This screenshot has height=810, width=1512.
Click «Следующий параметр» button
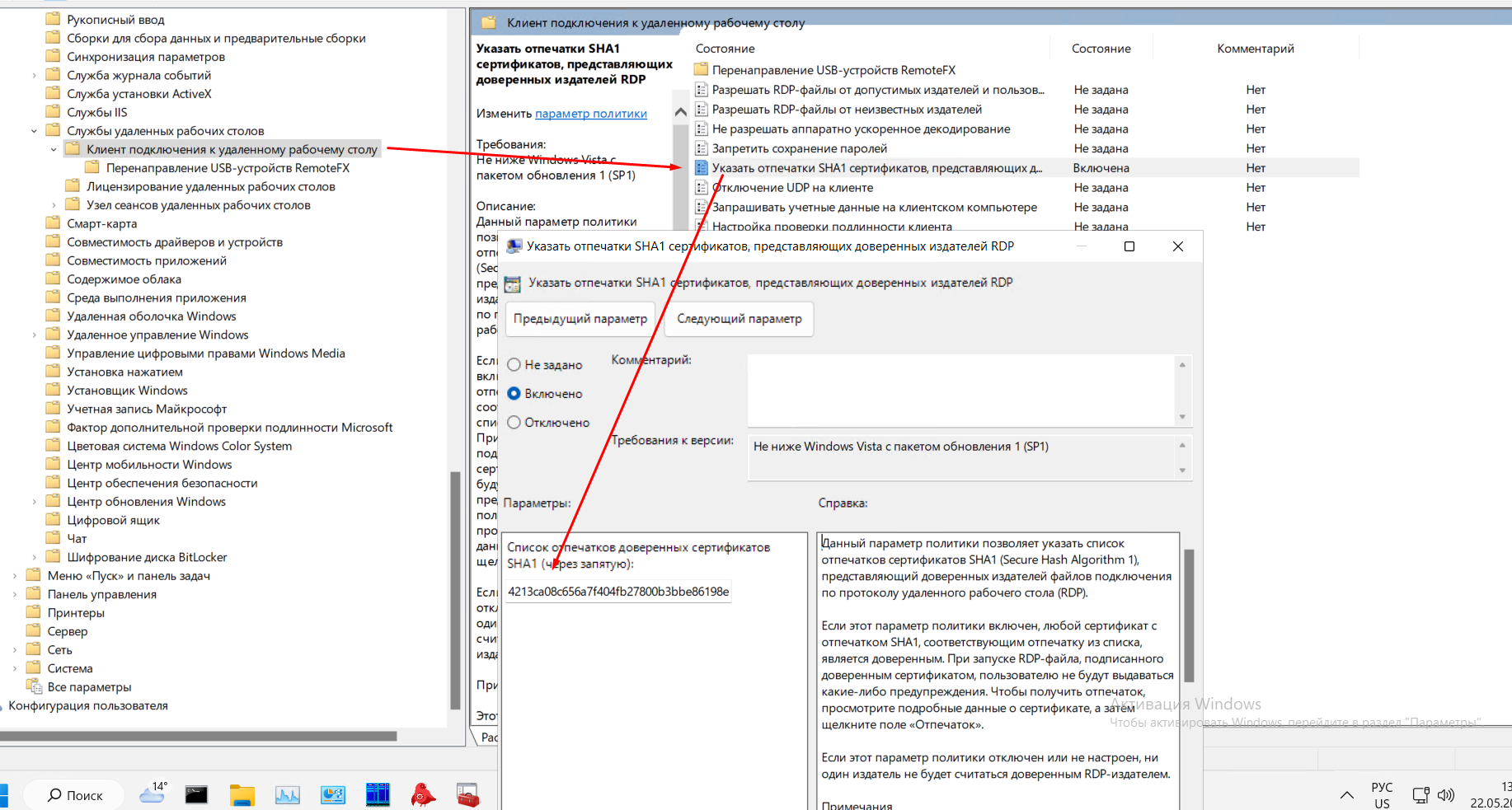(740, 319)
